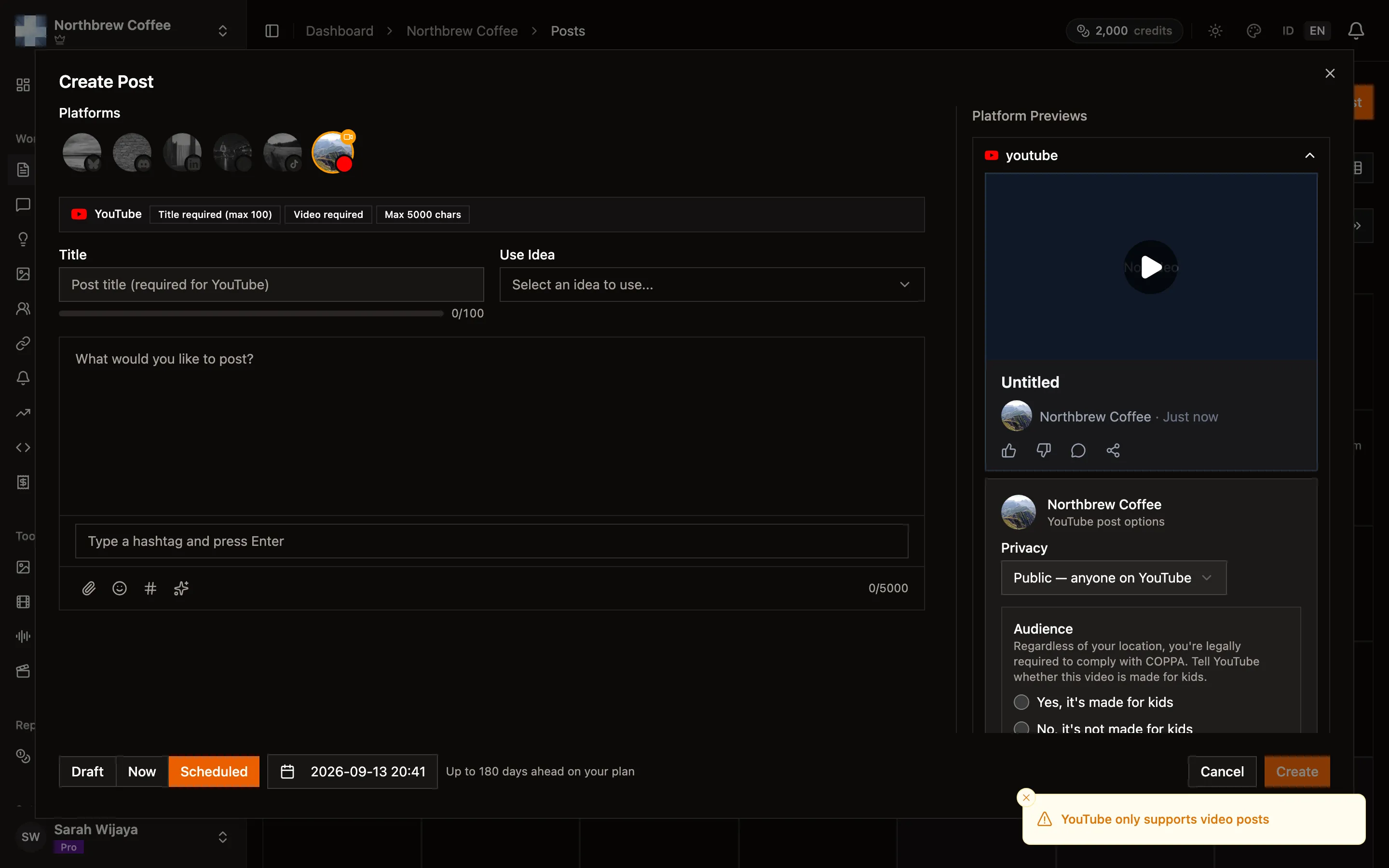Close the Create Post dialog
The width and height of the screenshot is (1389, 868).
click(x=1330, y=73)
